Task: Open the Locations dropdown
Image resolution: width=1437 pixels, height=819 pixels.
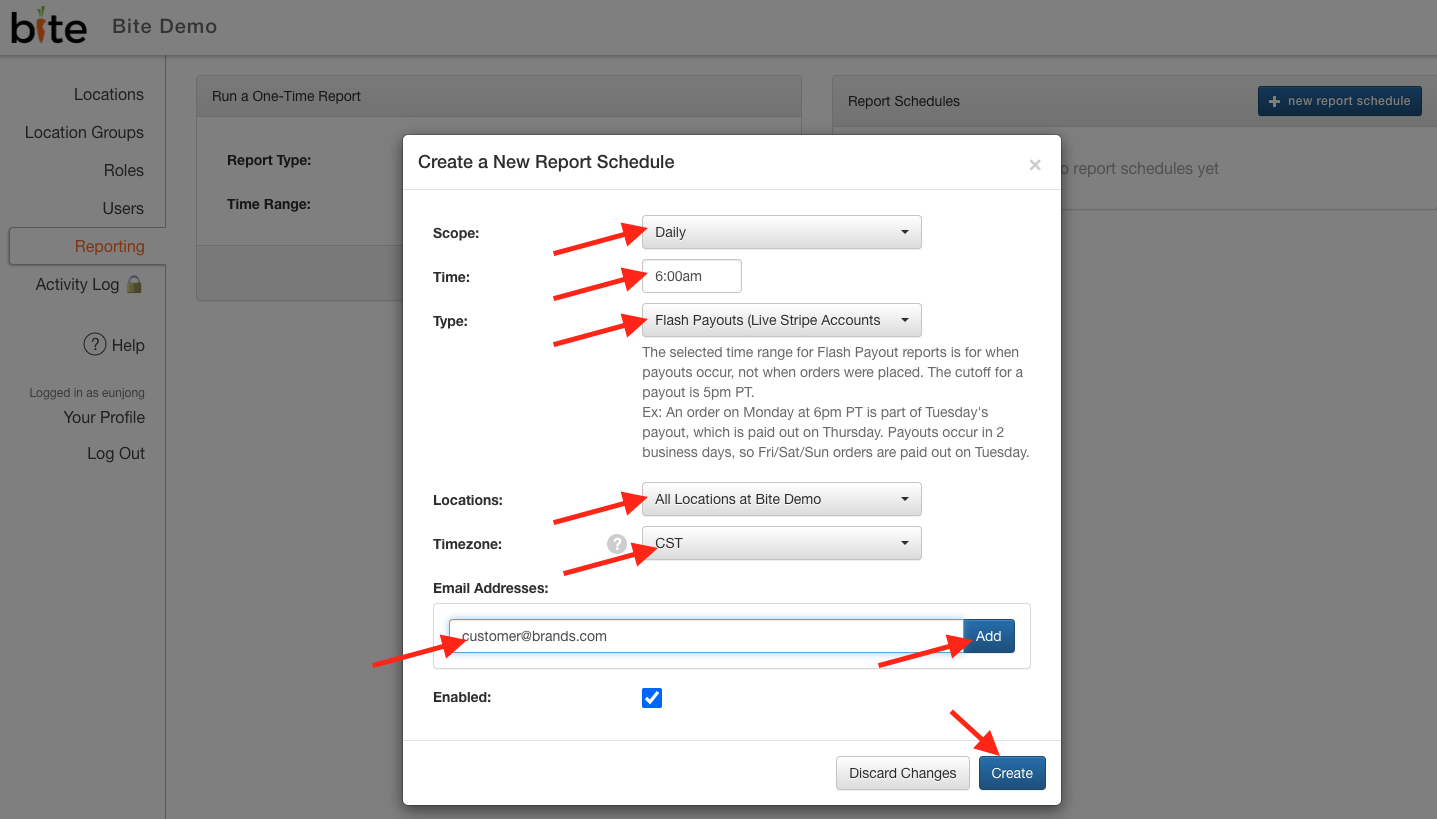Action: tap(782, 499)
